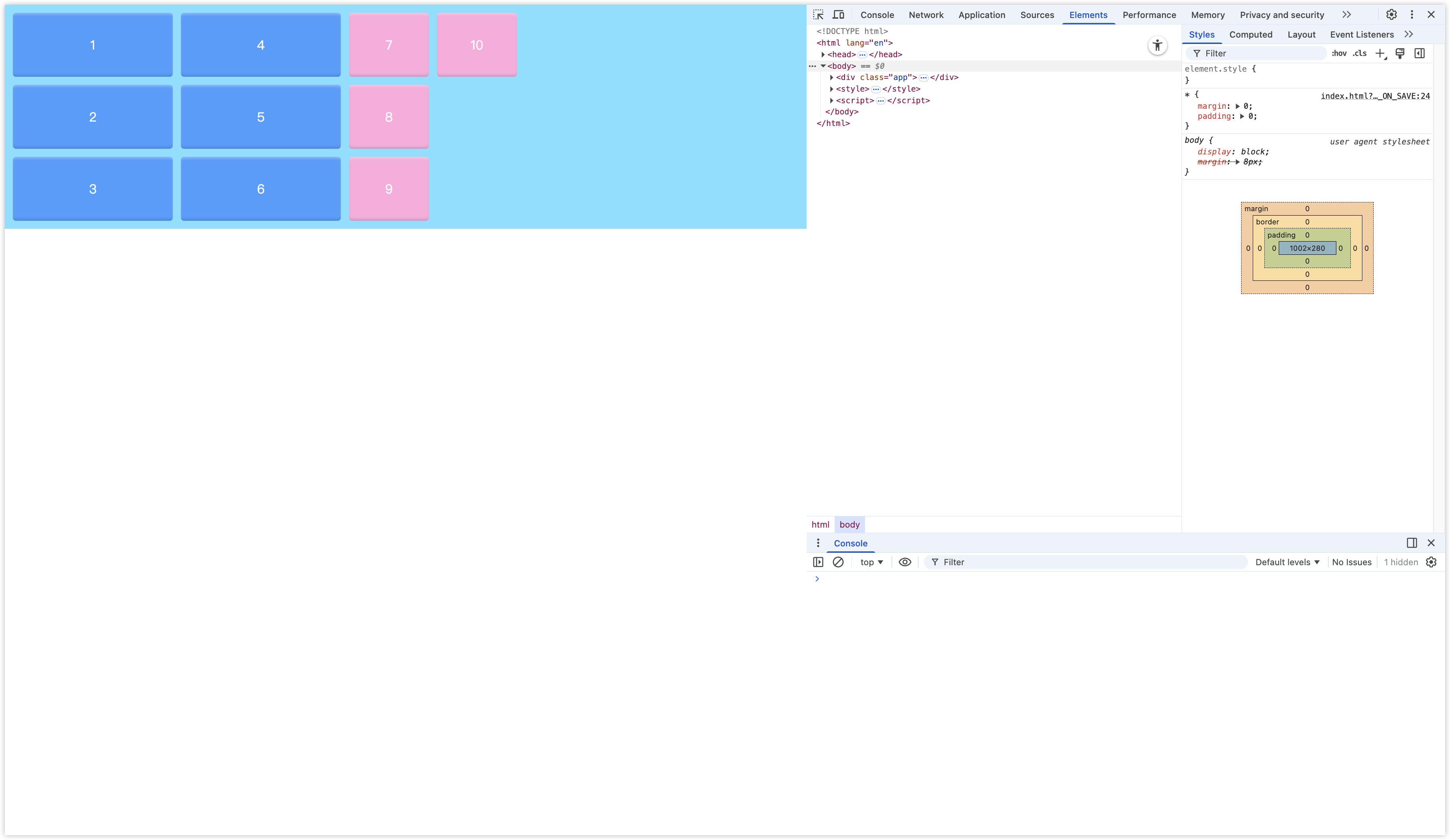The width and height of the screenshot is (1450, 840).
Task: Toggle the :hov element state panel
Action: tap(1339, 54)
